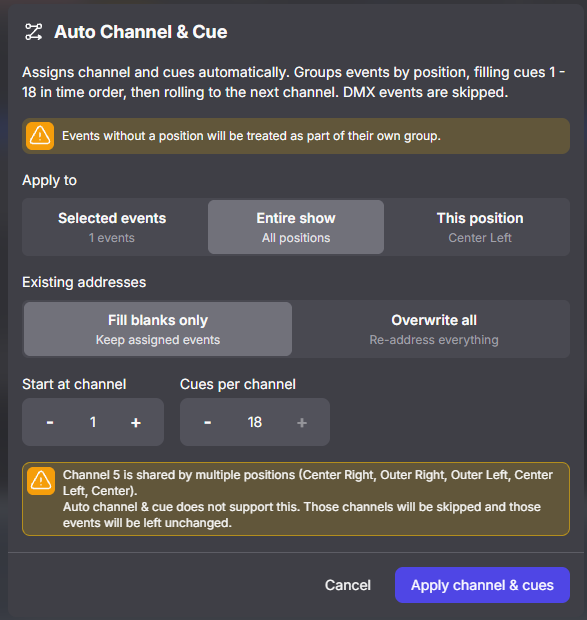Choose Entire show for all positions
This screenshot has width=587, height=620.
296,227
